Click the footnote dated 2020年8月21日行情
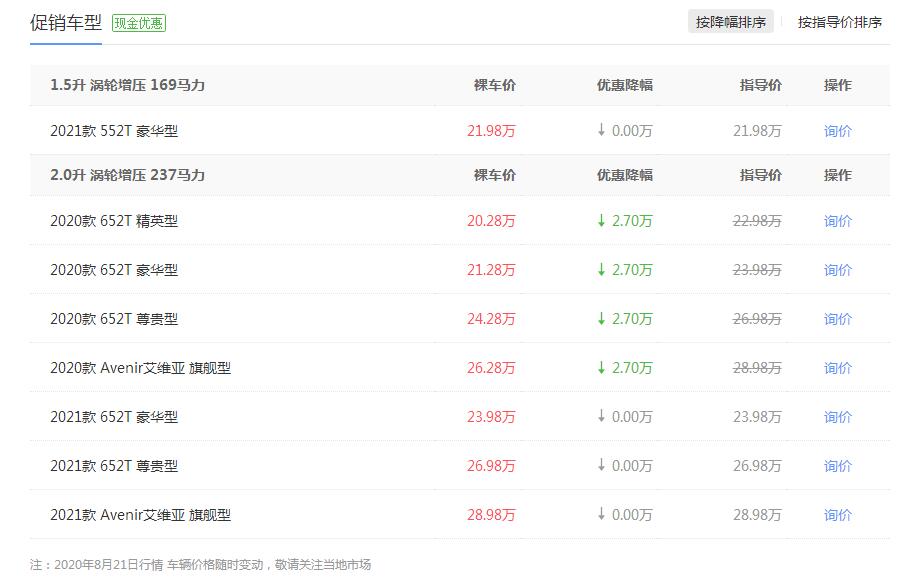 (x=200, y=564)
